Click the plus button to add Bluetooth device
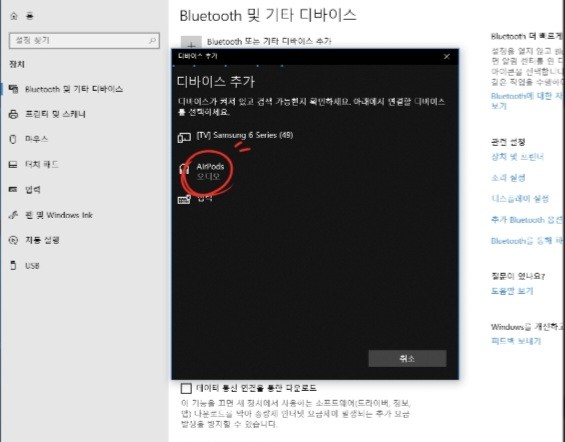Screen dimensions: 565x442 point(191,42)
